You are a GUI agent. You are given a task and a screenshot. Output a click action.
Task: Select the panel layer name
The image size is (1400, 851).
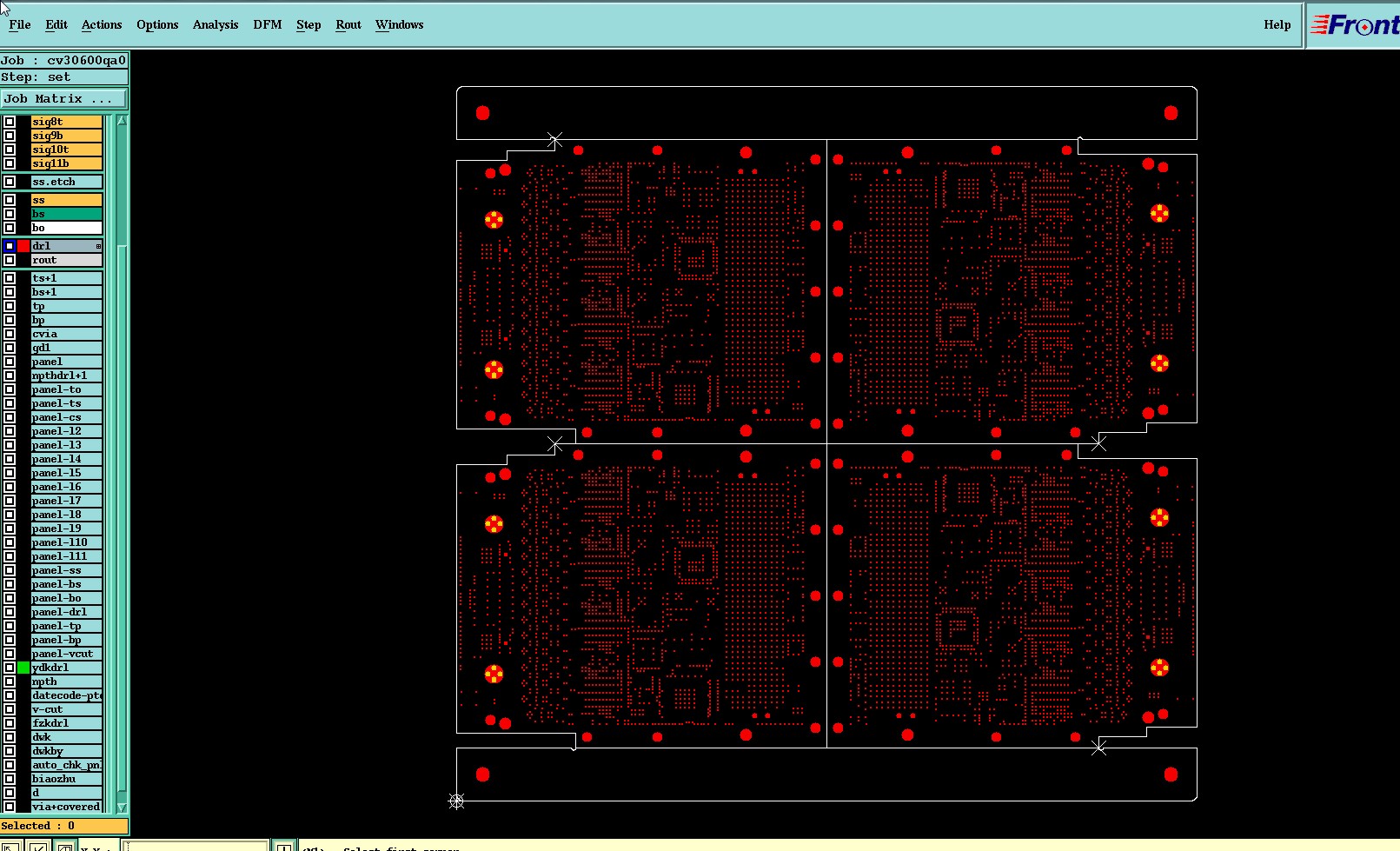point(67,362)
